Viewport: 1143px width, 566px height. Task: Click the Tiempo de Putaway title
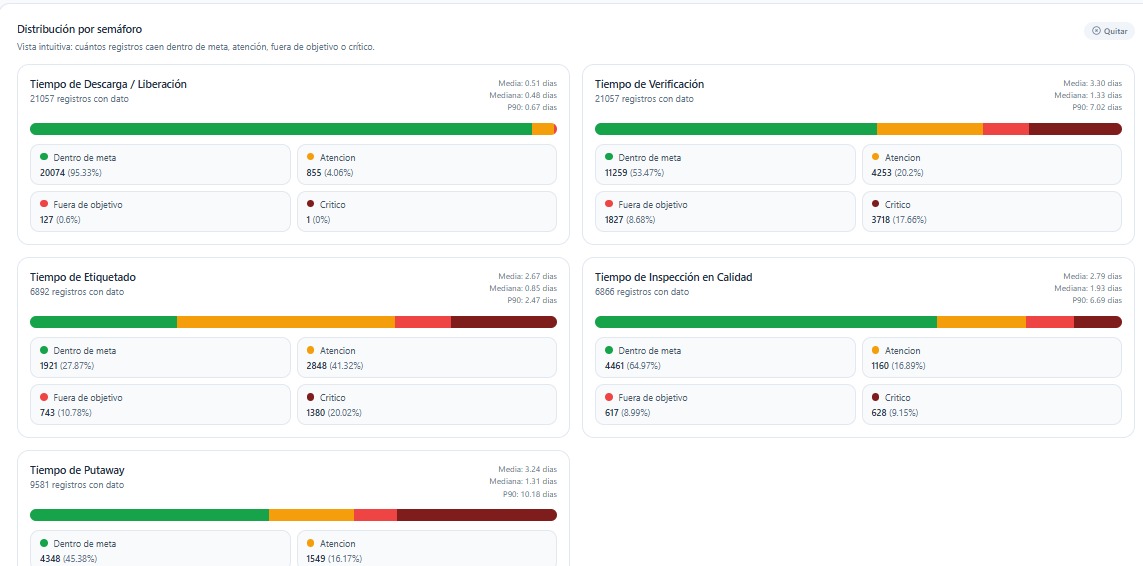[x=77, y=470]
